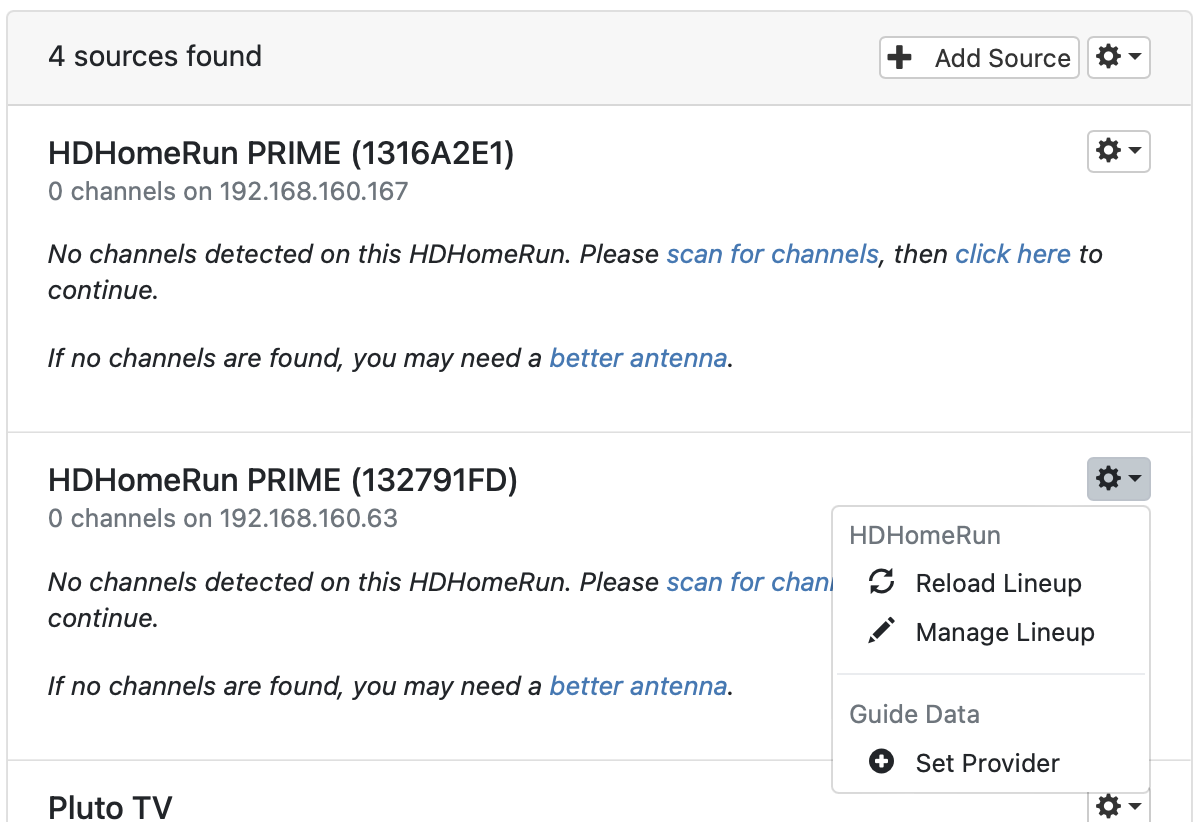1204x822 pixels.
Task: Click the plus-circle icon beside Set Provider
Action: [881, 762]
